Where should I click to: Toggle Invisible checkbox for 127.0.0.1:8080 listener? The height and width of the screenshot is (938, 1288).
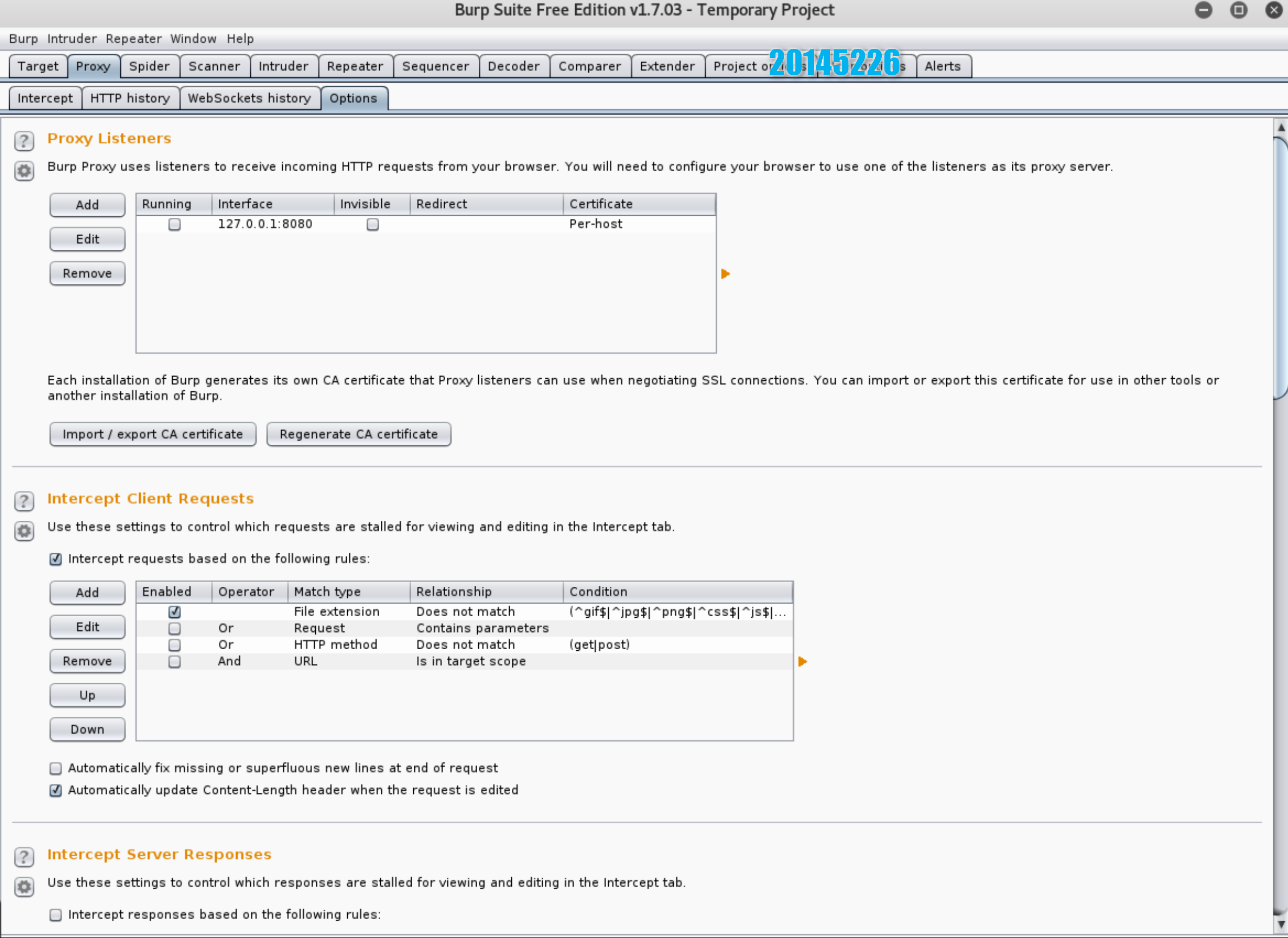[373, 224]
